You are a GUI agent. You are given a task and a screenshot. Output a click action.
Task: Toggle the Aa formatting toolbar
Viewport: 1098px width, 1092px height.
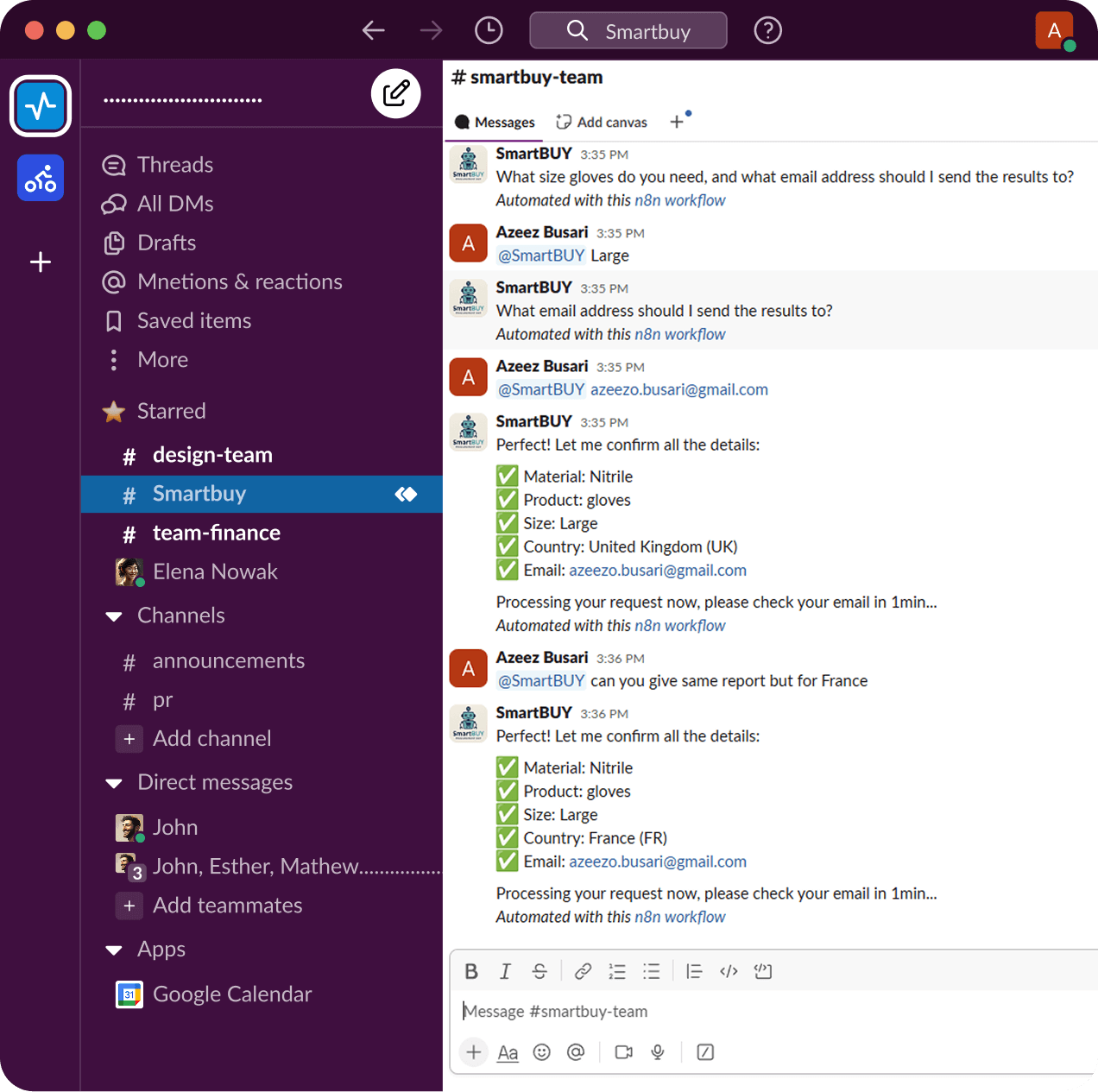[x=508, y=1052]
